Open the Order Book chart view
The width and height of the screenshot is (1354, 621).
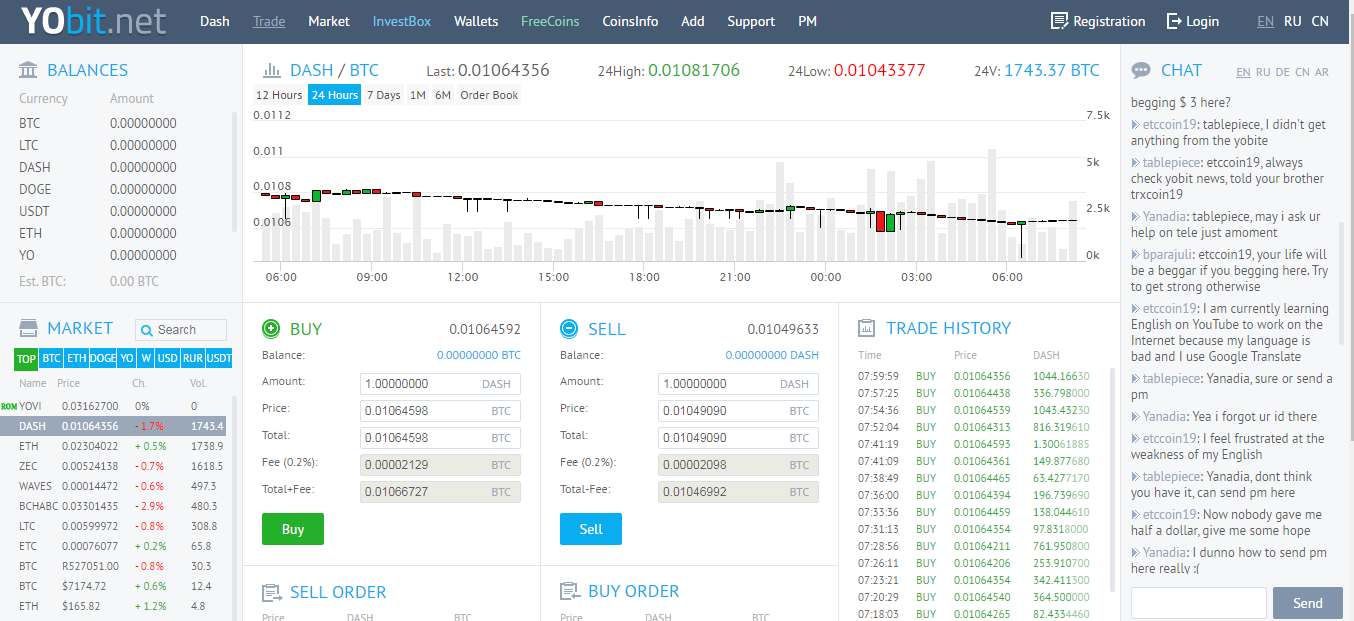tap(489, 95)
